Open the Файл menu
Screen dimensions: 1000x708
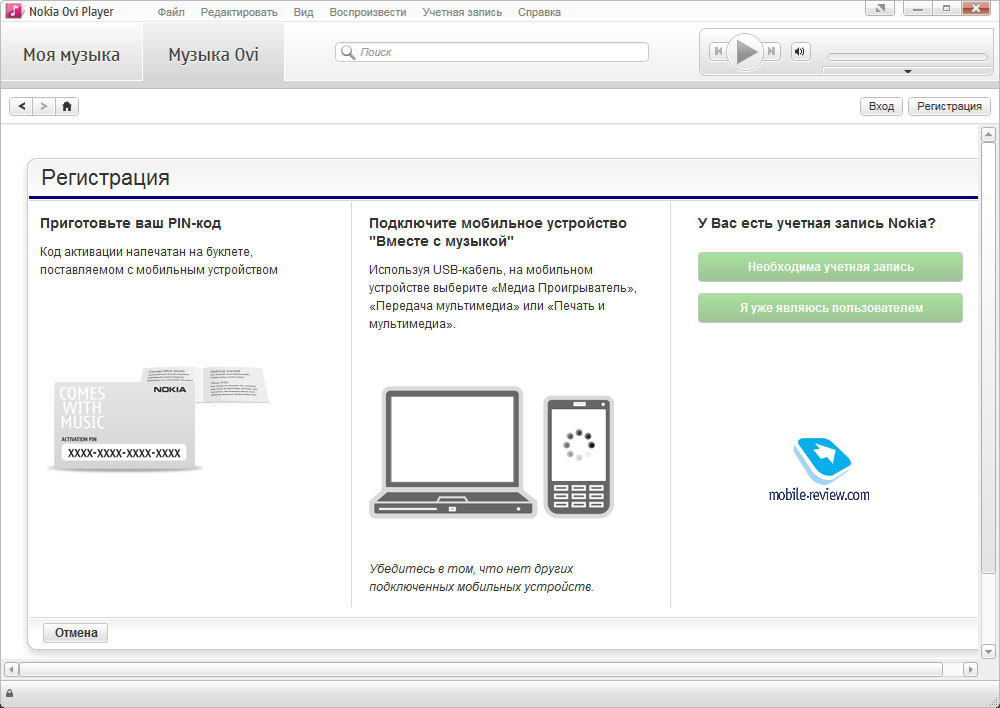tap(171, 12)
